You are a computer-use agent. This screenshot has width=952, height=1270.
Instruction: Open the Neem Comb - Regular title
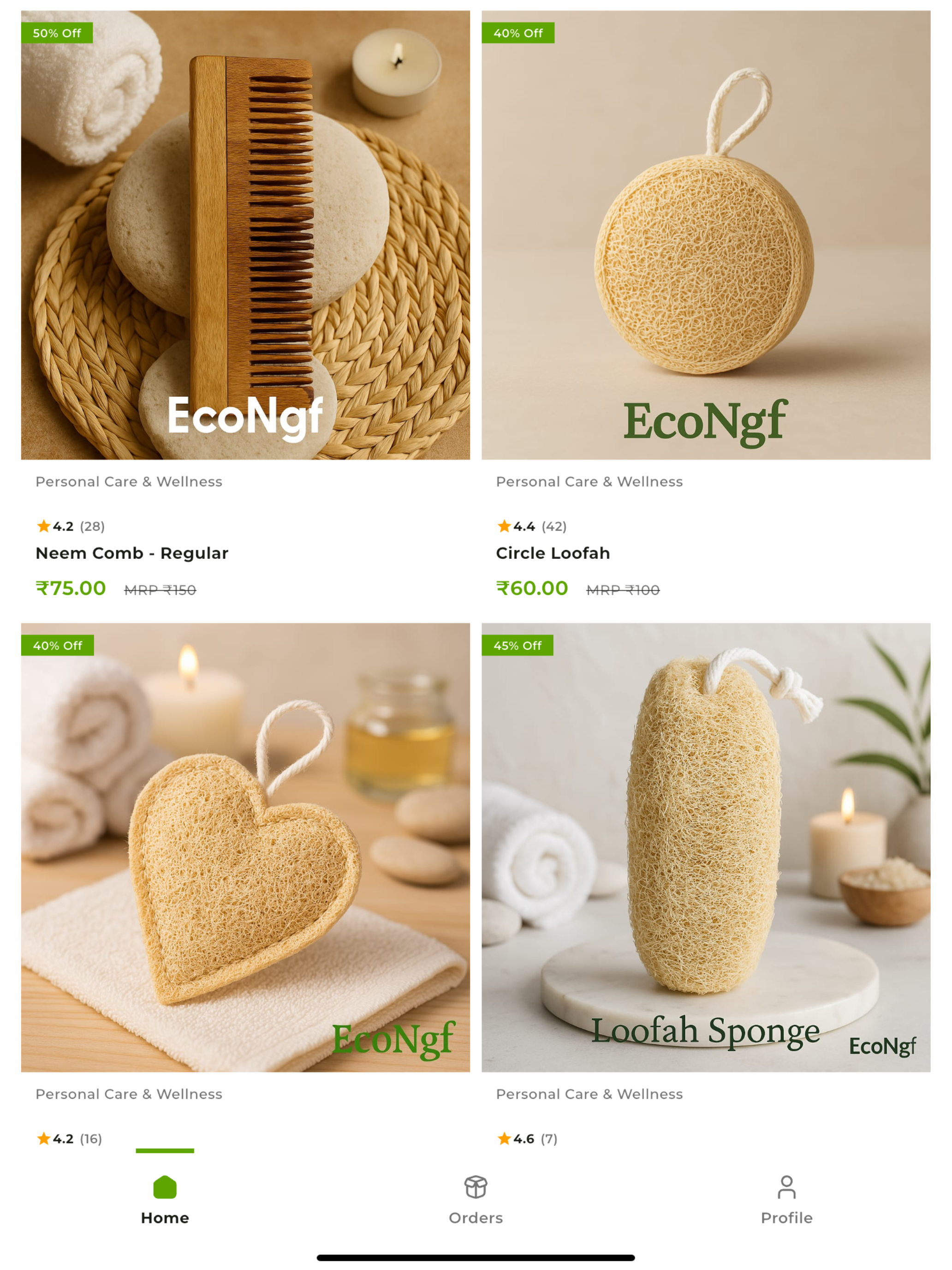click(x=132, y=553)
